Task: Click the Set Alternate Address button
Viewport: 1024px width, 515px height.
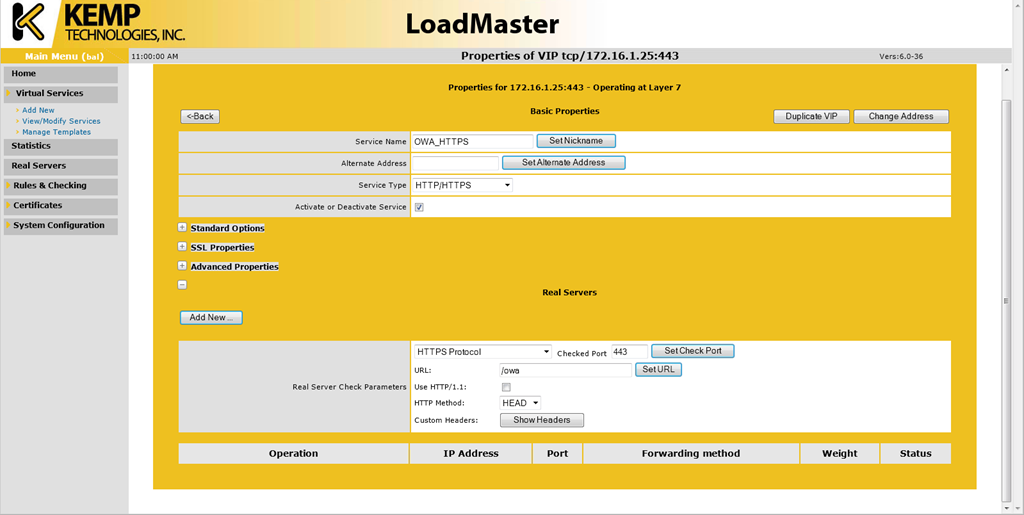Action: click(x=564, y=163)
